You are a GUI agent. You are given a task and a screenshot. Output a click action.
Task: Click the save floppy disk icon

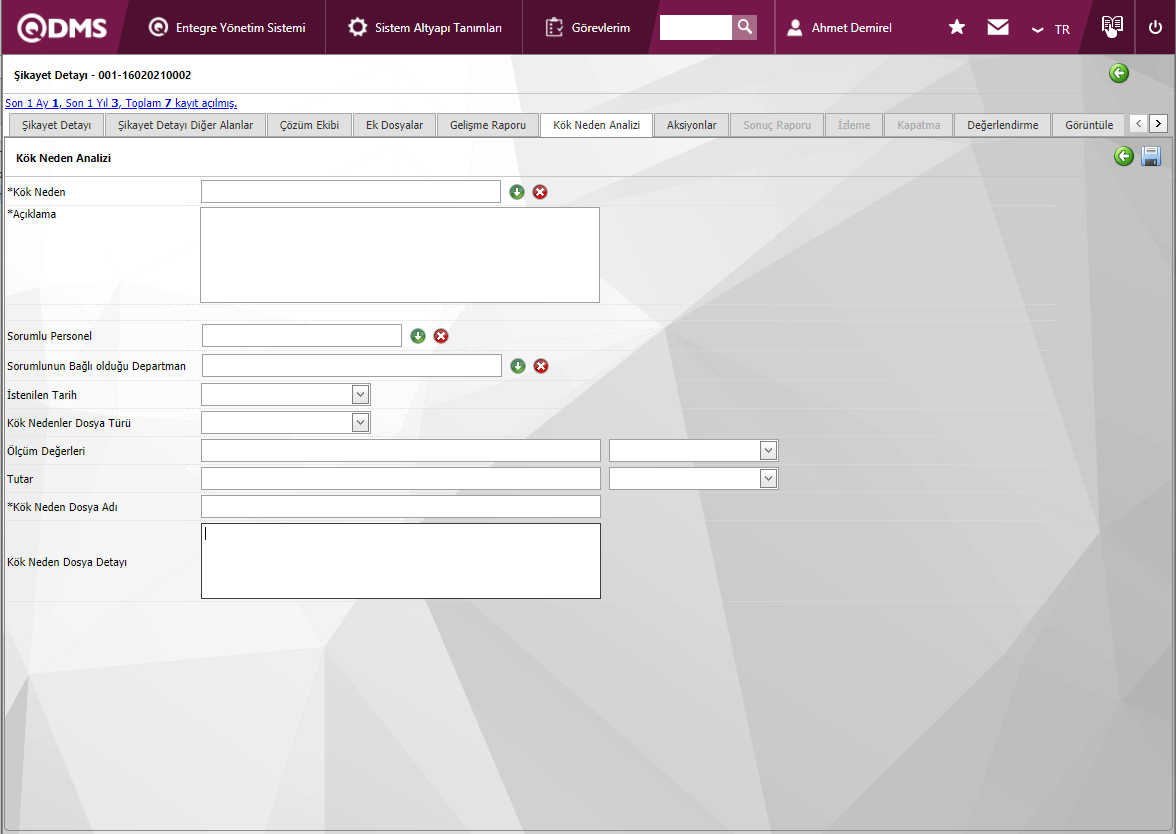point(1150,156)
